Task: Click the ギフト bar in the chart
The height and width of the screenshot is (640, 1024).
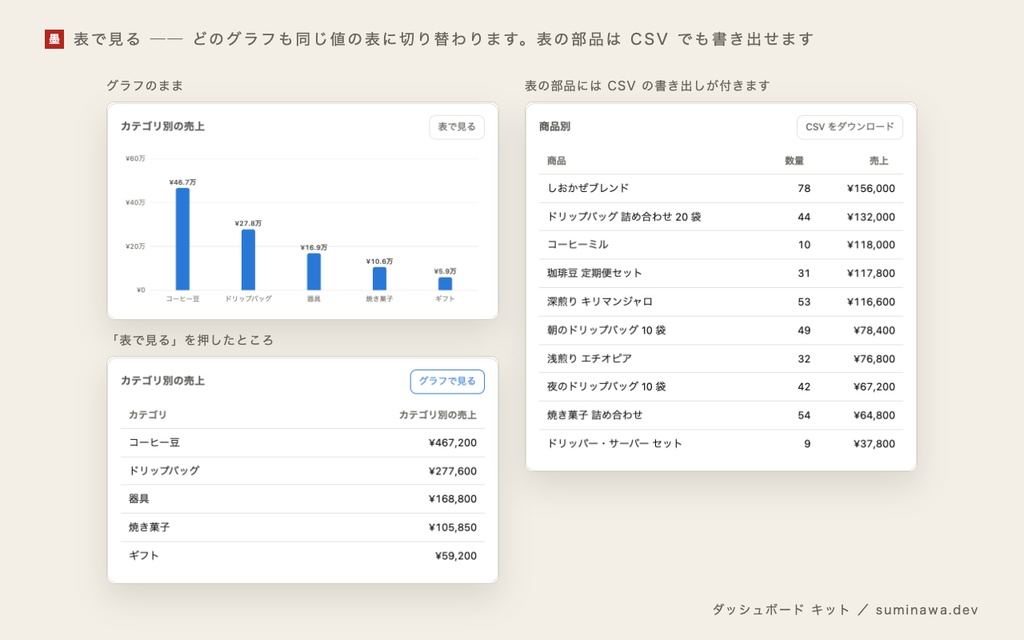Action: tap(445, 283)
